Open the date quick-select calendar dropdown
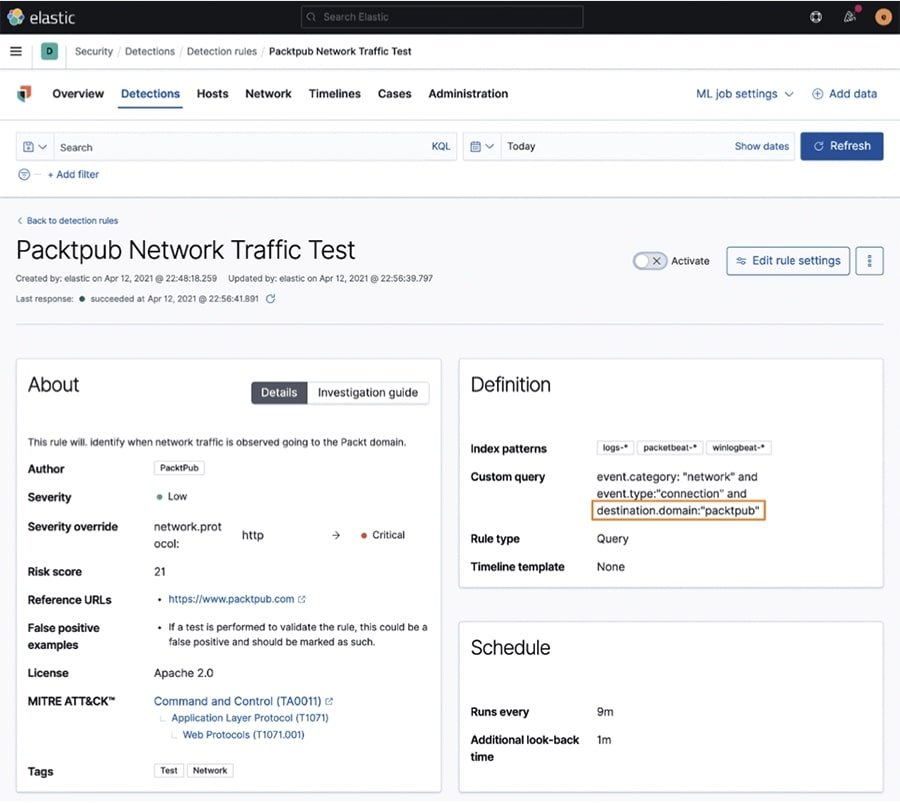Viewport: 900px width, 803px height. (481, 146)
